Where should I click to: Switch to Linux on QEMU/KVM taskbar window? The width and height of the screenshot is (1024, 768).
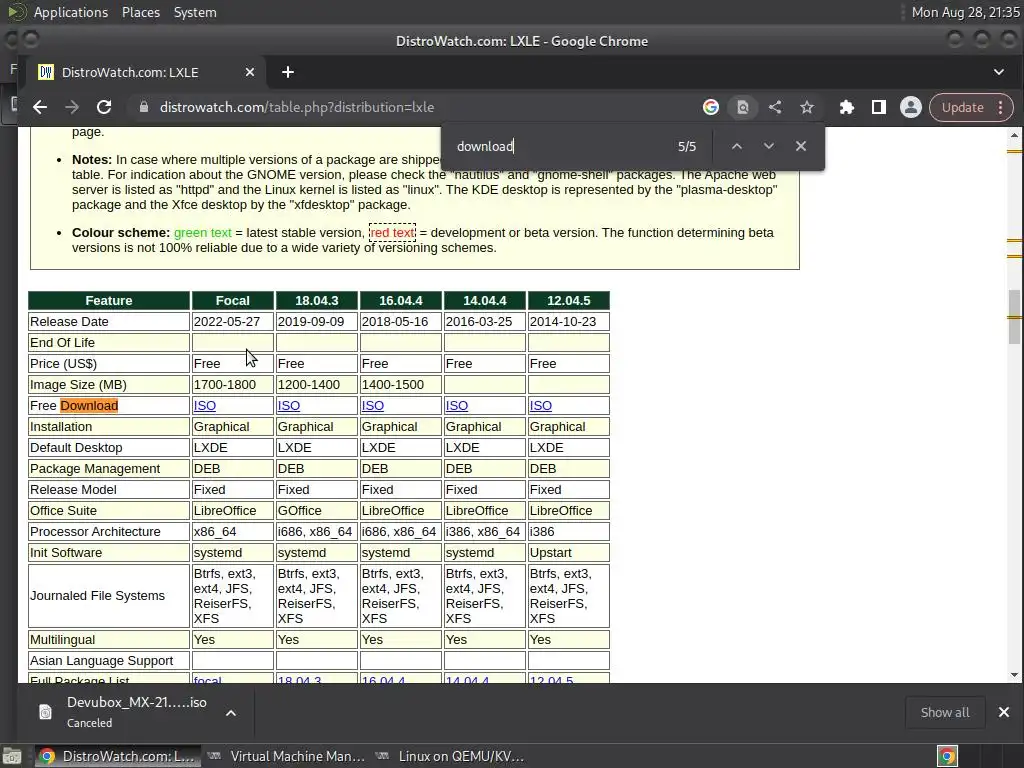(450, 756)
